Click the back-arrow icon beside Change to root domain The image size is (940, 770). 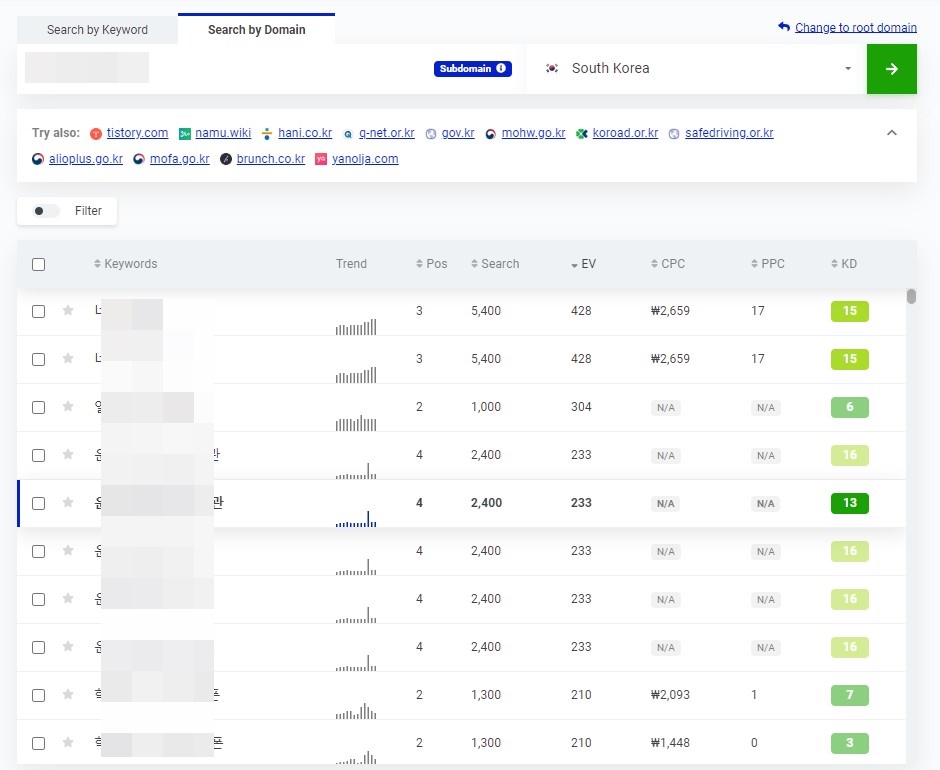pos(784,27)
